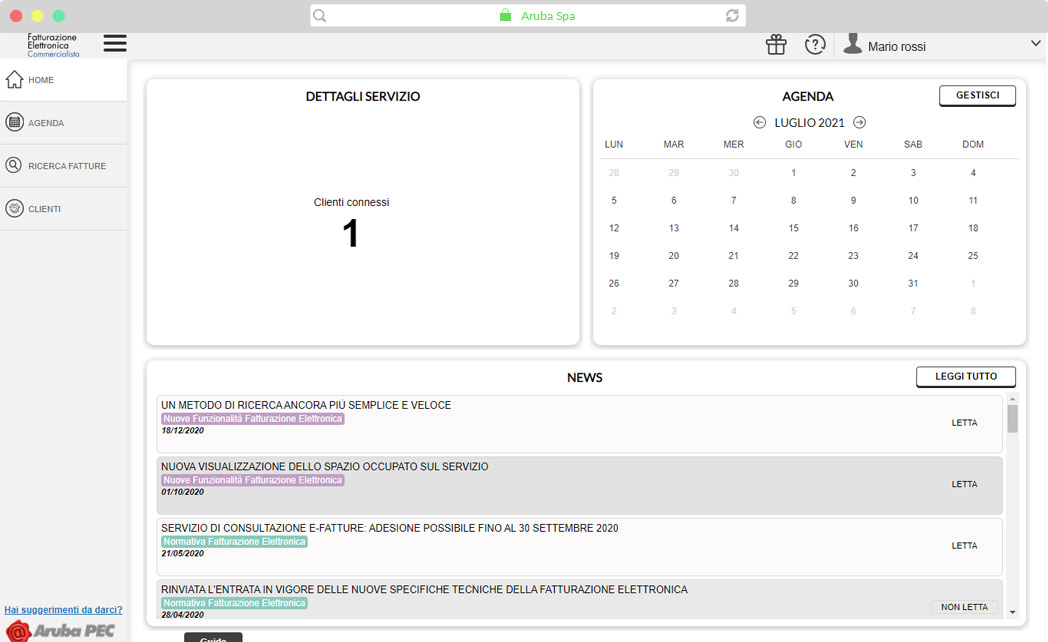Open the hamburger menu icon
This screenshot has width=1048, height=642.
tap(115, 44)
